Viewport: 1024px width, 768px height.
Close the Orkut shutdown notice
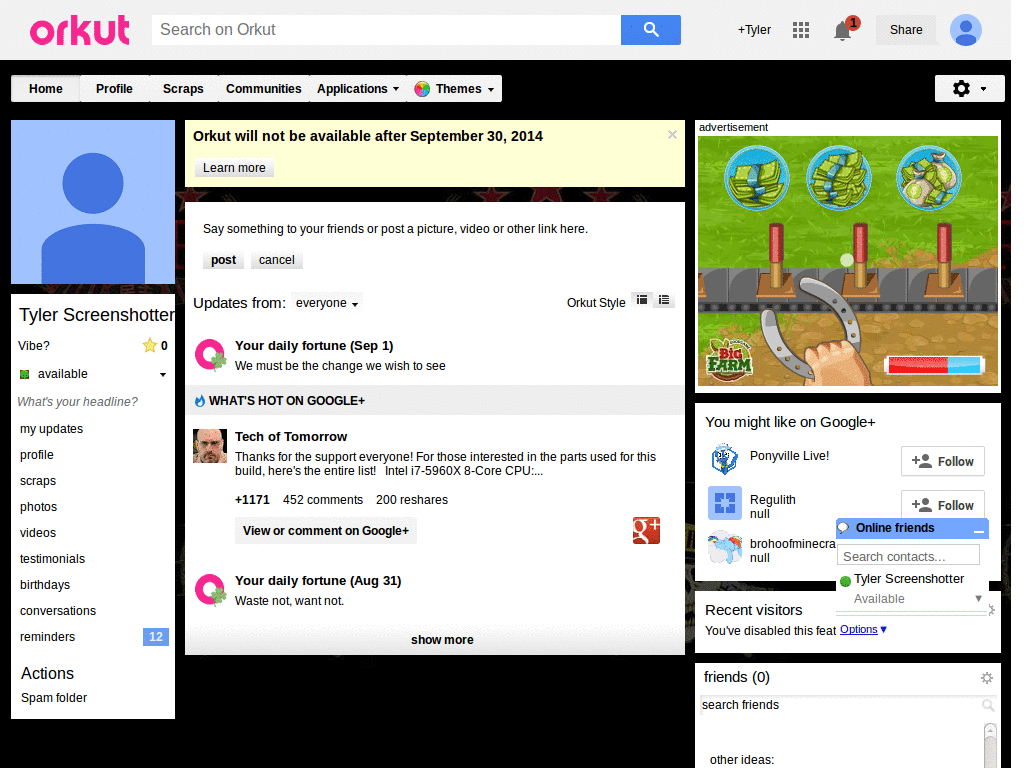pyautogui.click(x=672, y=135)
